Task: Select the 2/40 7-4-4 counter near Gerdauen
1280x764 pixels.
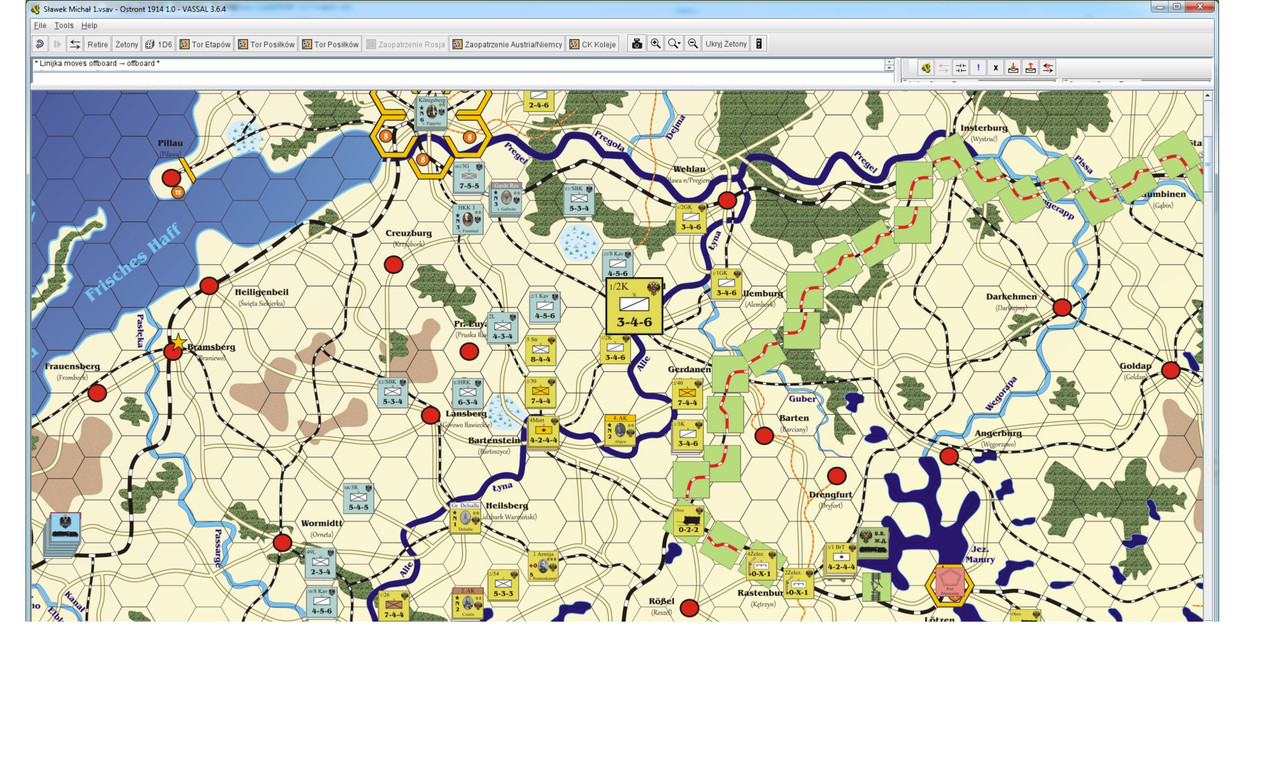Action: click(688, 393)
